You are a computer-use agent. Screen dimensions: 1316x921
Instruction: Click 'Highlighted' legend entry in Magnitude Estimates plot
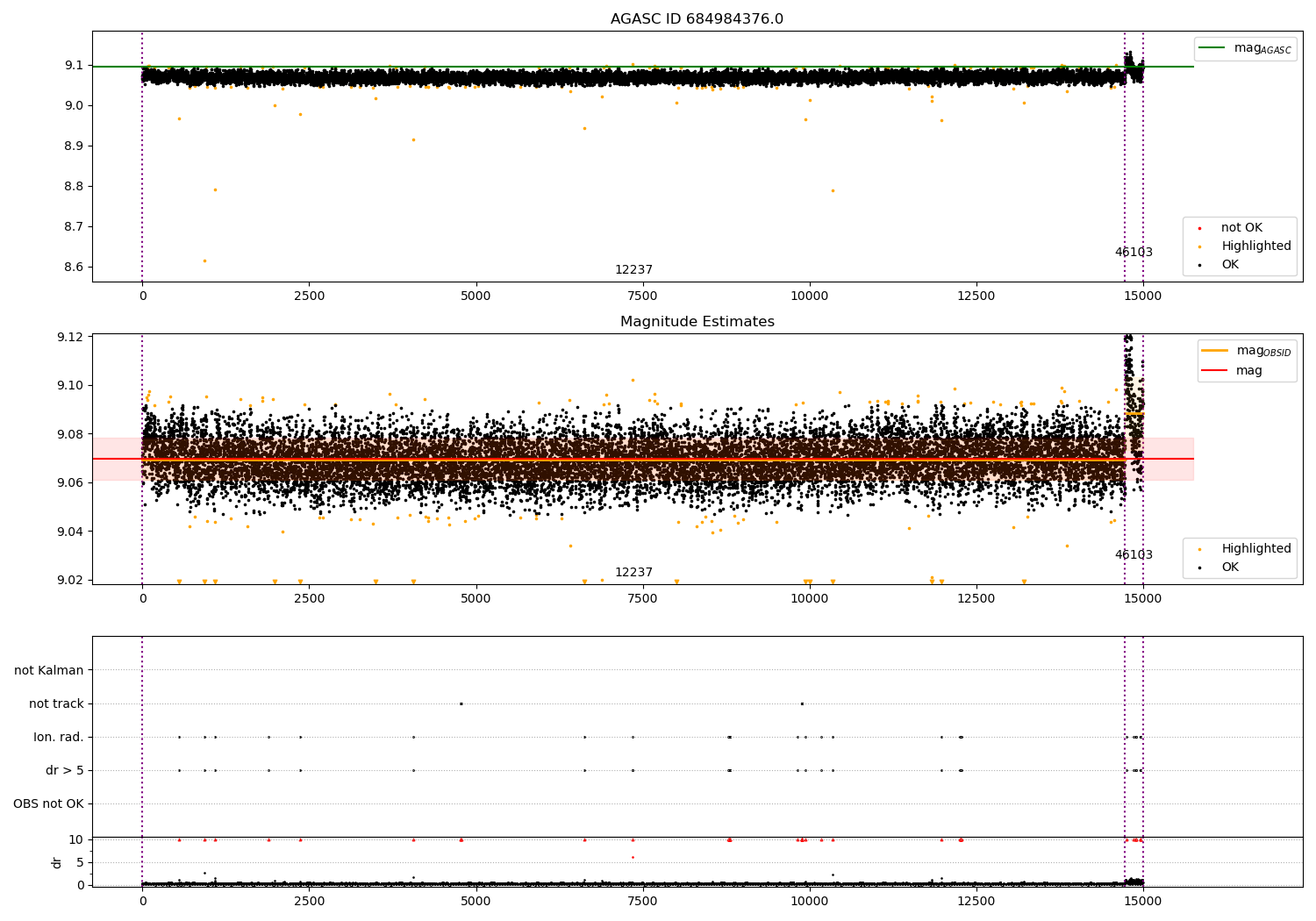1255,549
